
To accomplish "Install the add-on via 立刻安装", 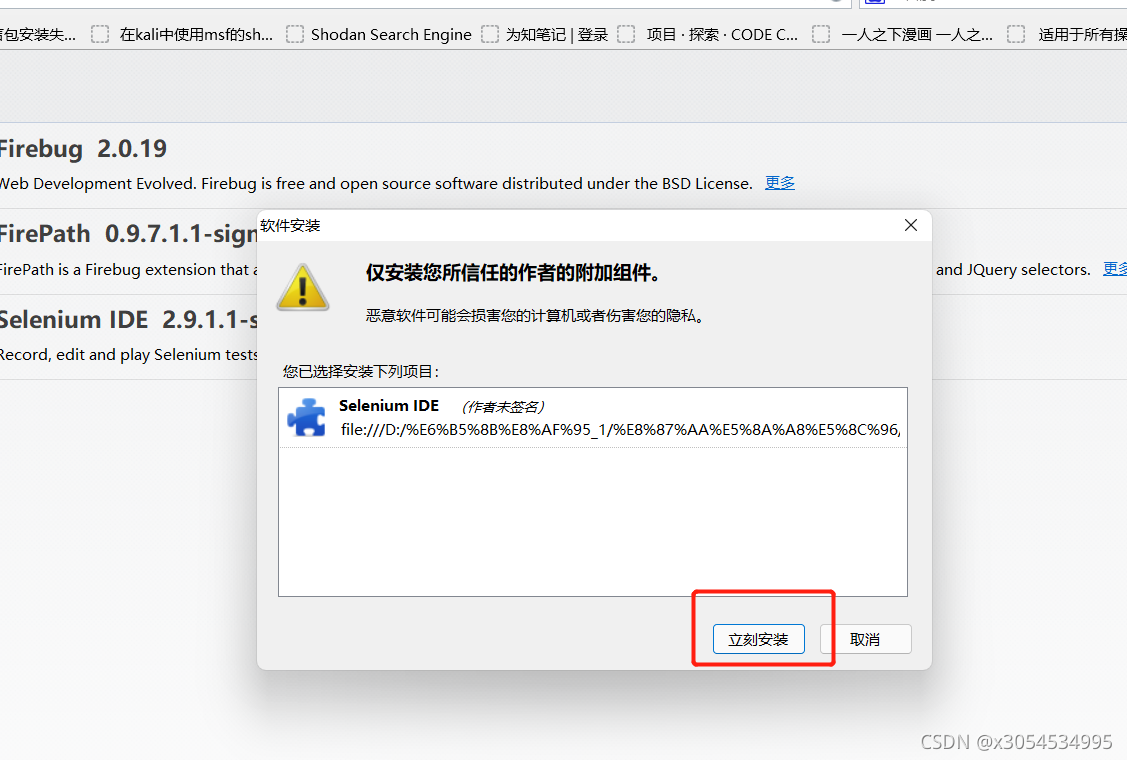I will 758,639.
